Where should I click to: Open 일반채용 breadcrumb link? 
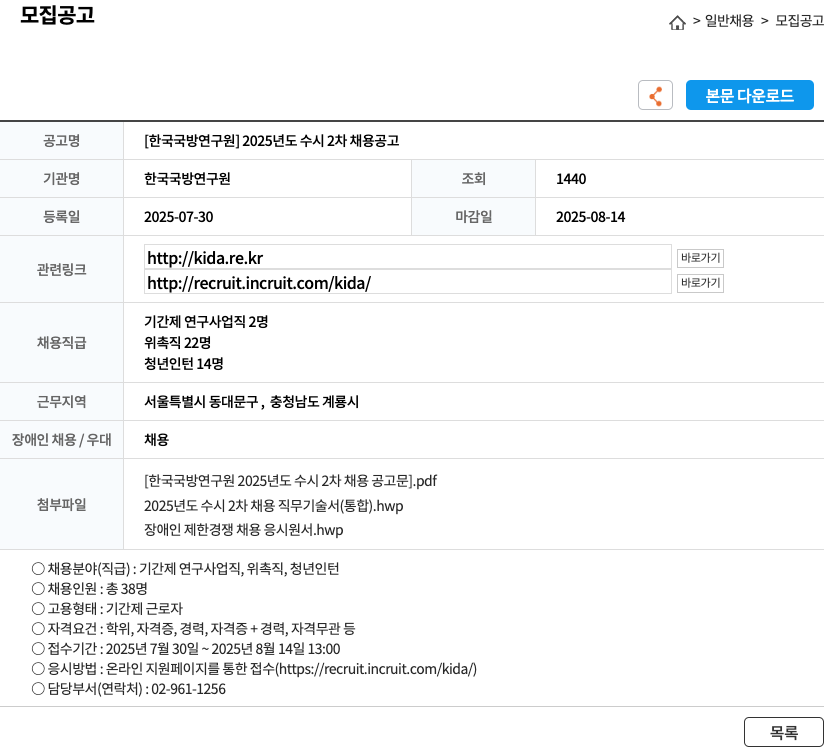tap(729, 21)
